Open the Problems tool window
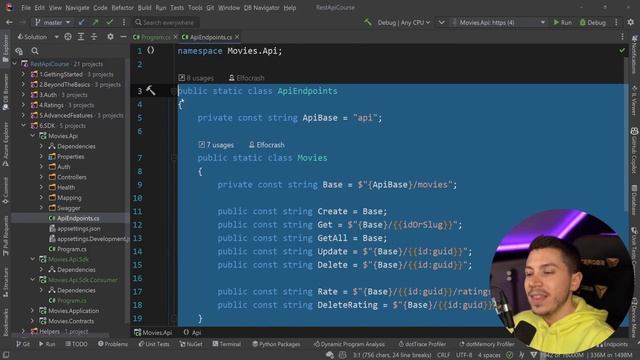Image resolution: width=640 pixels, height=360 pixels. [x=113, y=344]
